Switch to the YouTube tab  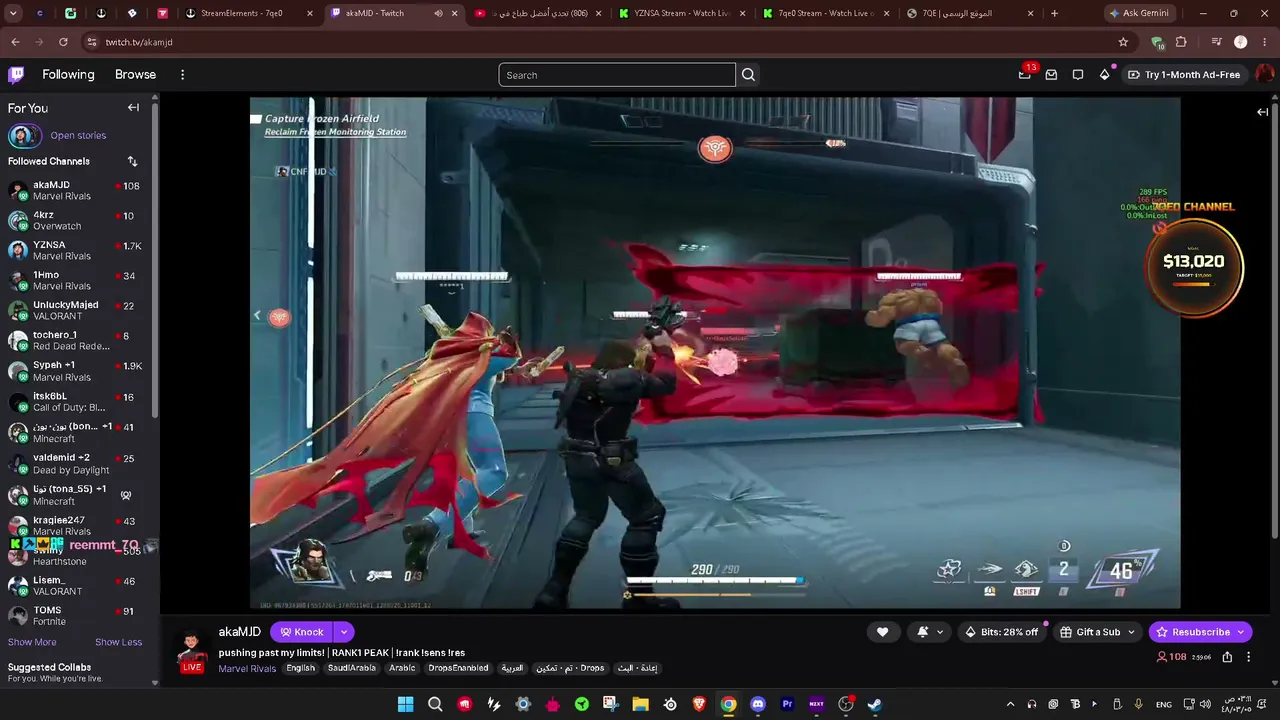coord(538,14)
